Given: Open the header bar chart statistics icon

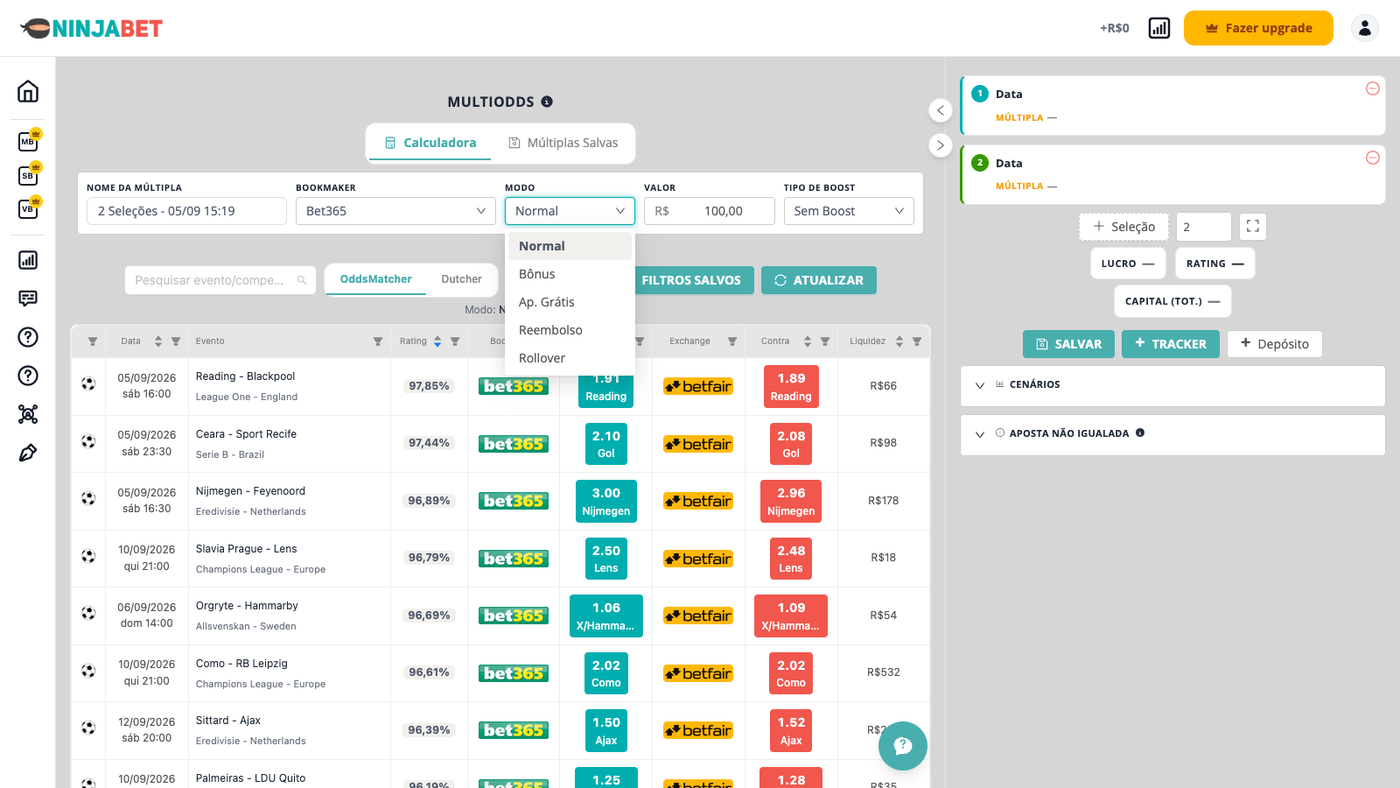Looking at the screenshot, I should tap(1159, 28).
